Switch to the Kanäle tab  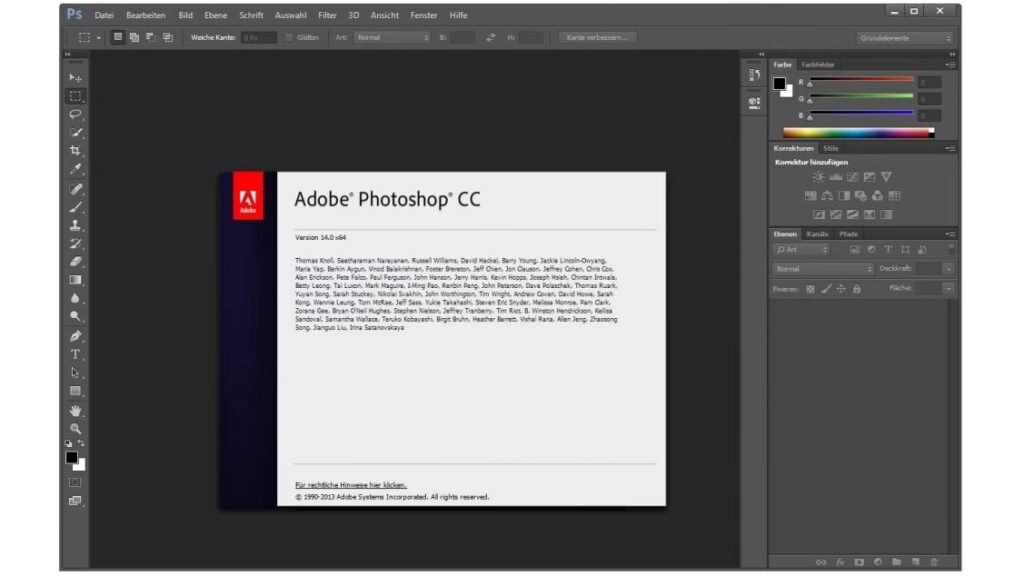point(818,234)
